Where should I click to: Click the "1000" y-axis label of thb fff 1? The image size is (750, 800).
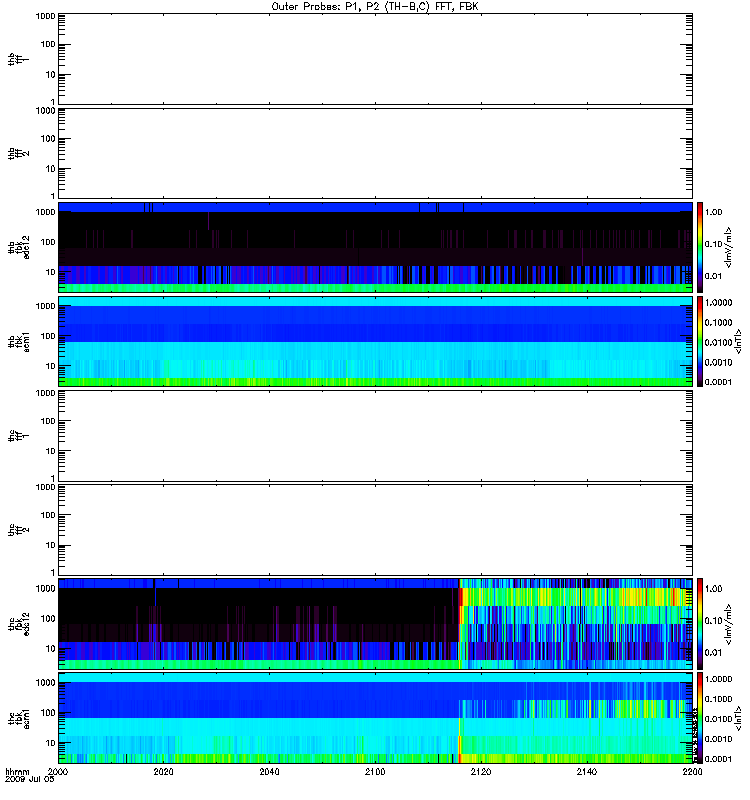pyautogui.click(x=46, y=16)
